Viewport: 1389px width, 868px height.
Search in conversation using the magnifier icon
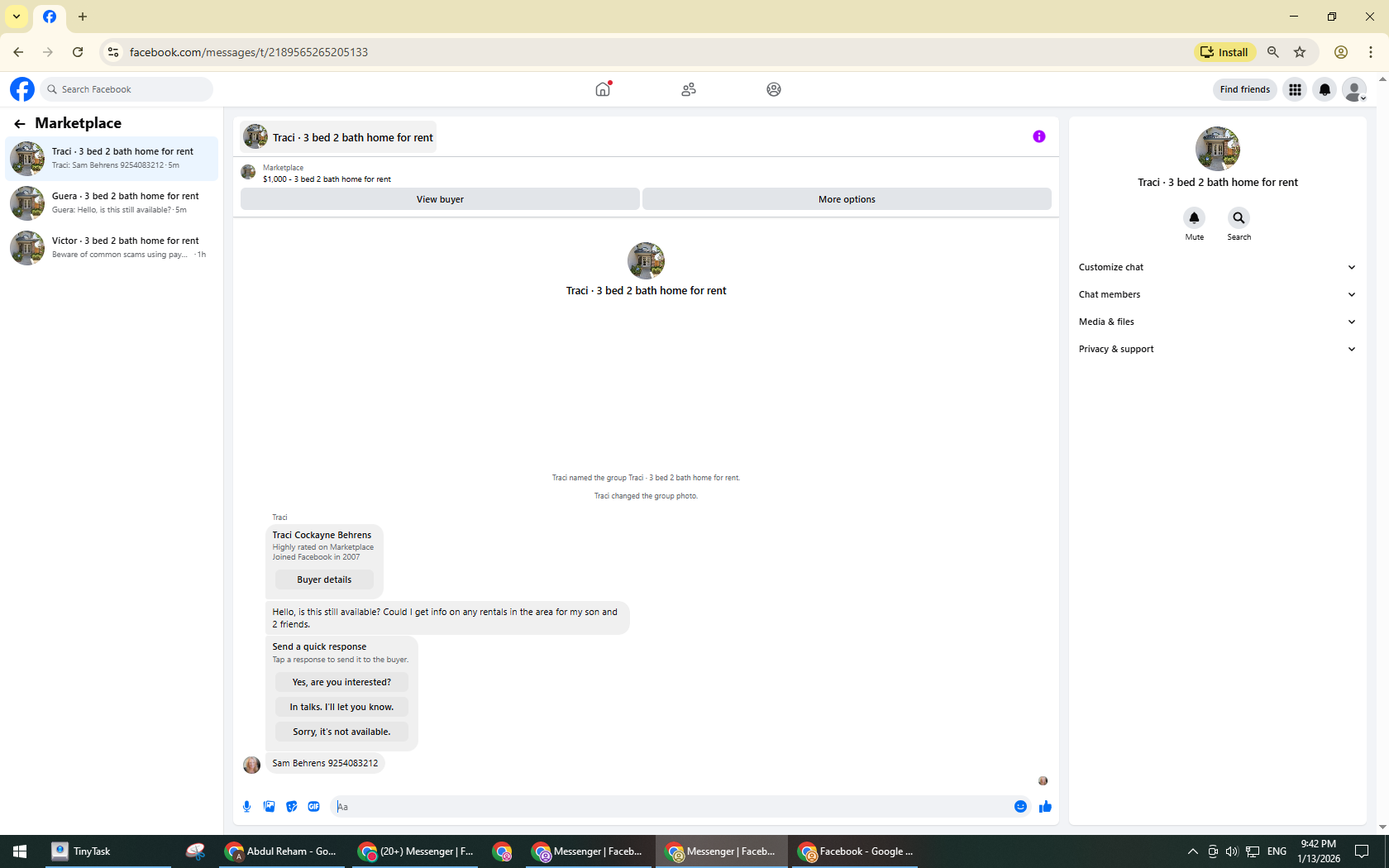(x=1239, y=217)
